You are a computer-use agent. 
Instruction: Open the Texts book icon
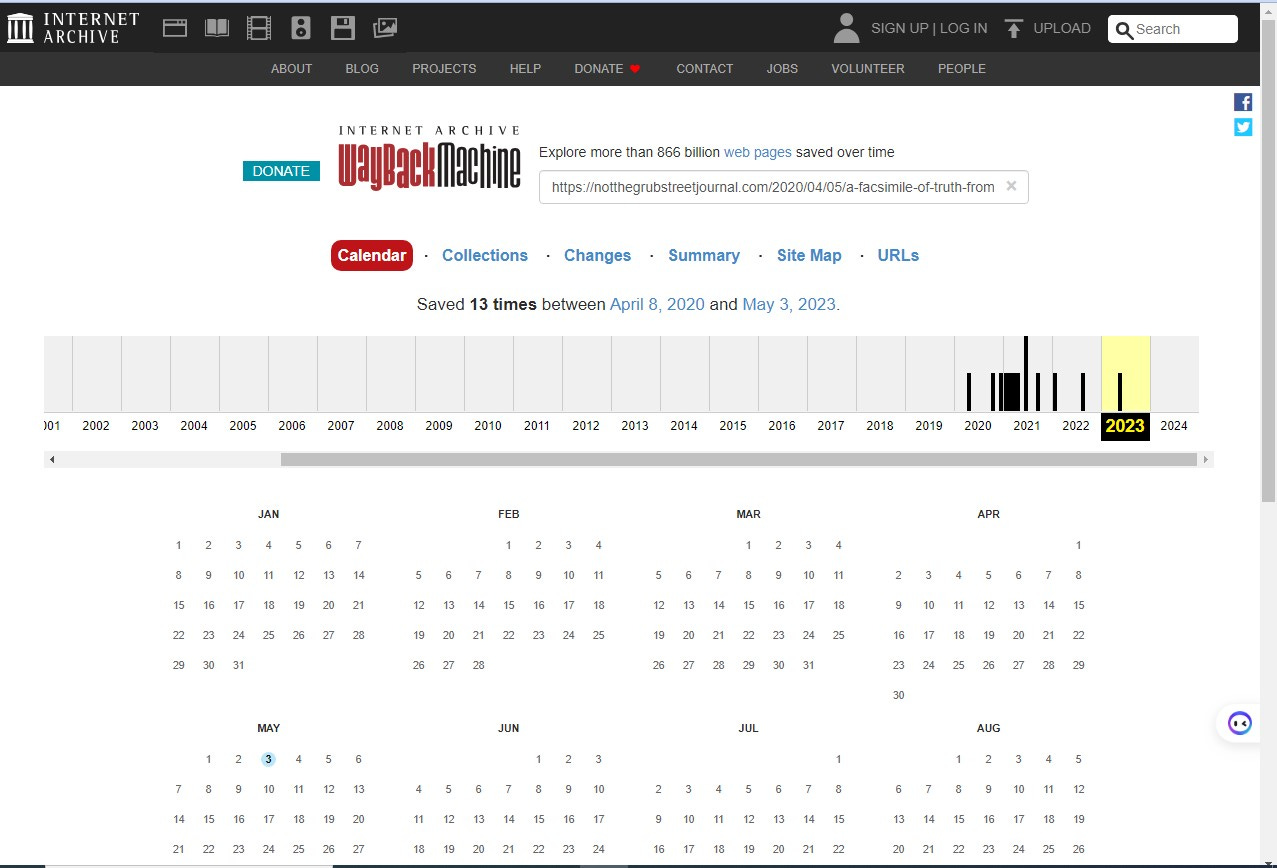tap(217, 29)
